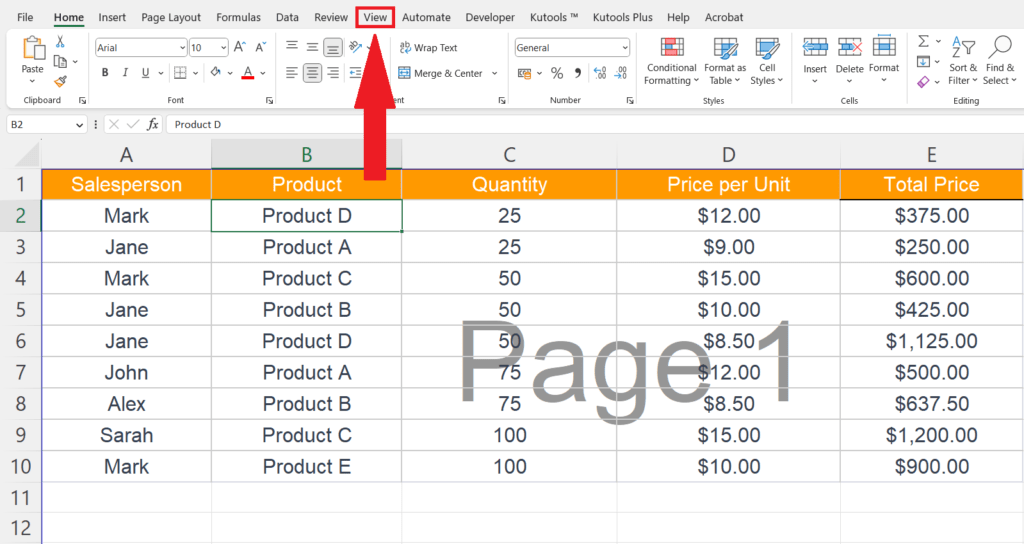Screen dimensions: 1024x544
Task: Apply the red Font Color swatch
Action: (248, 73)
